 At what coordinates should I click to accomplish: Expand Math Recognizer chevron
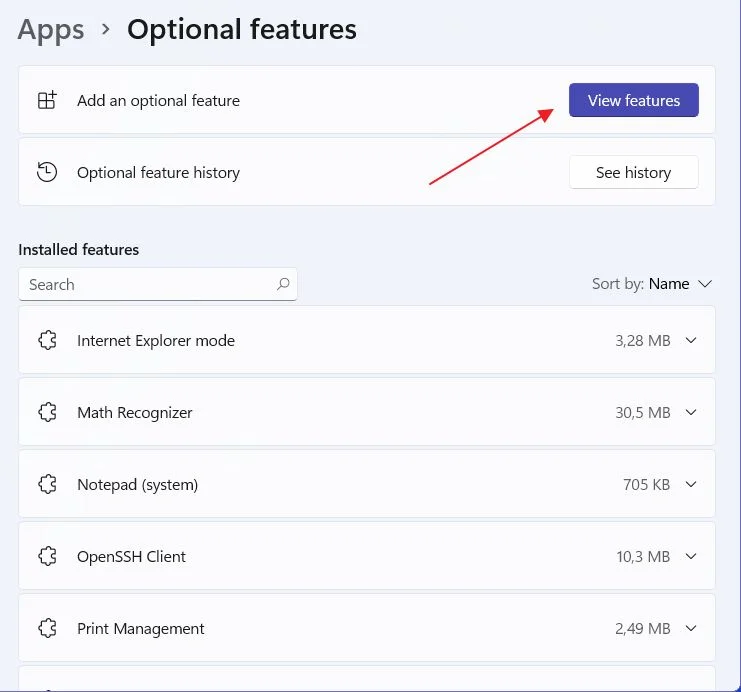coord(691,412)
